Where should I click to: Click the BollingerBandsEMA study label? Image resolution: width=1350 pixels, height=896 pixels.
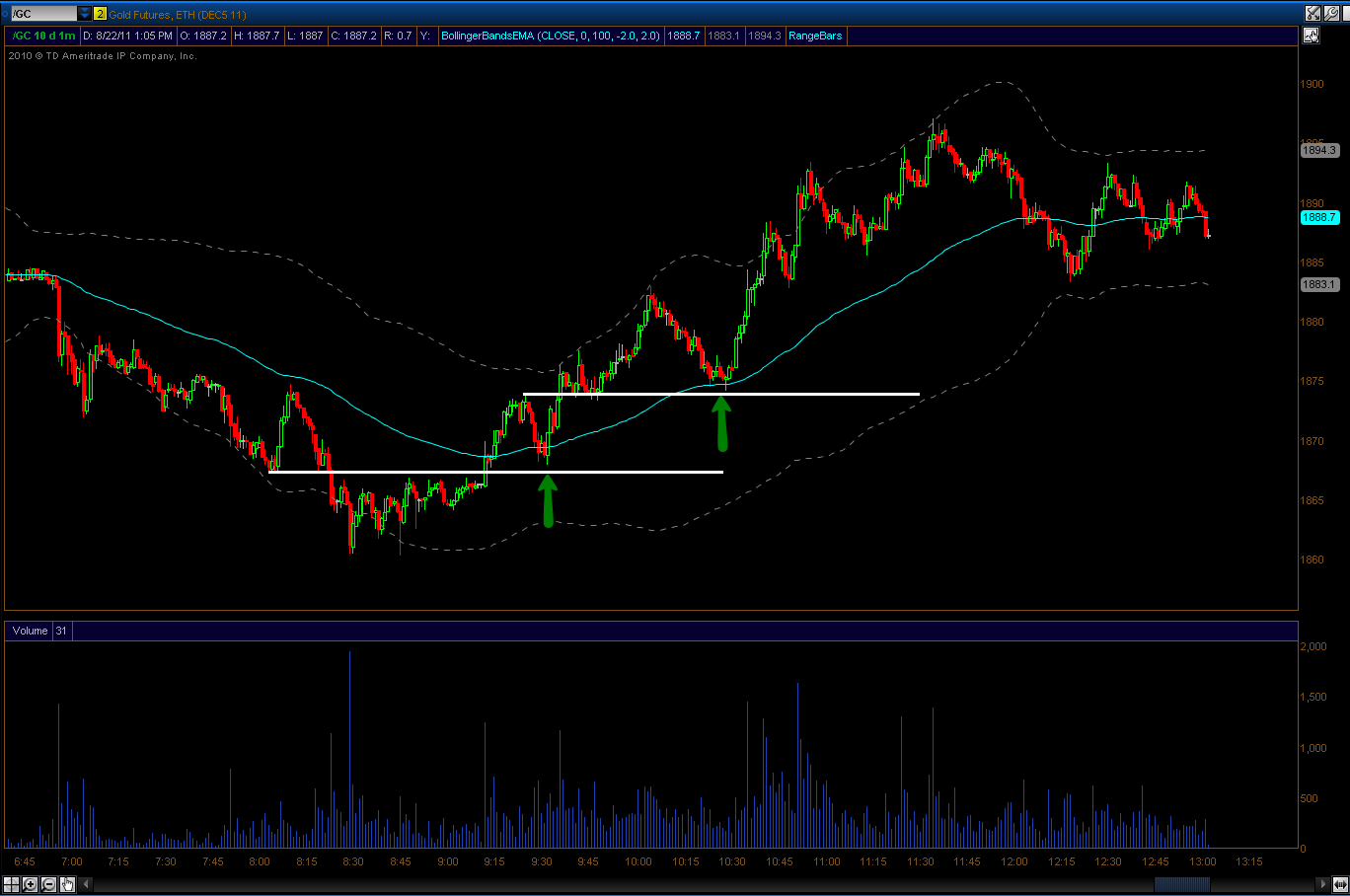(550, 36)
